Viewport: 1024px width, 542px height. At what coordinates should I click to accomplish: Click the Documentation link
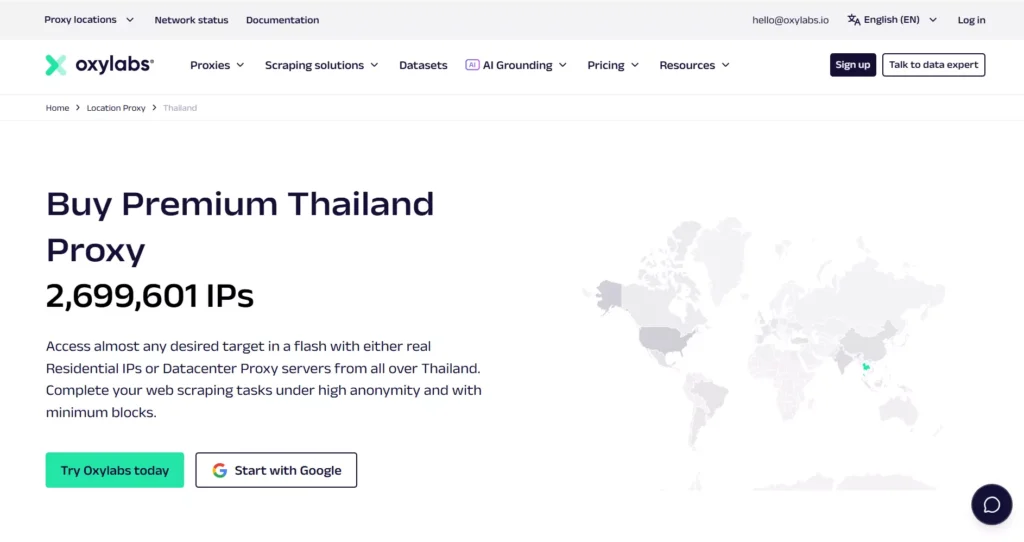pyautogui.click(x=282, y=20)
